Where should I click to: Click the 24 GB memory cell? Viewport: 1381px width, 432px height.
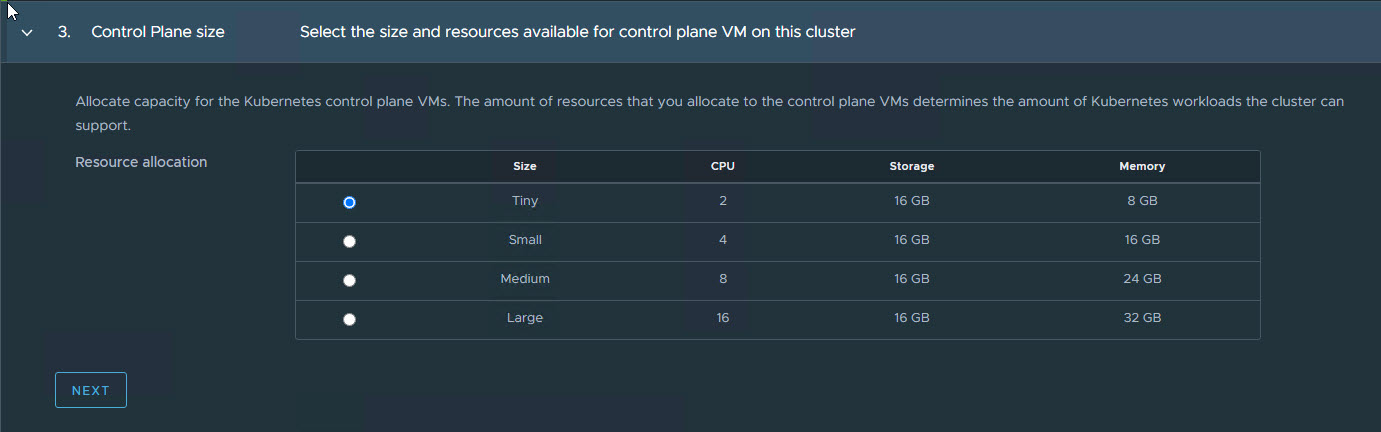point(1141,279)
